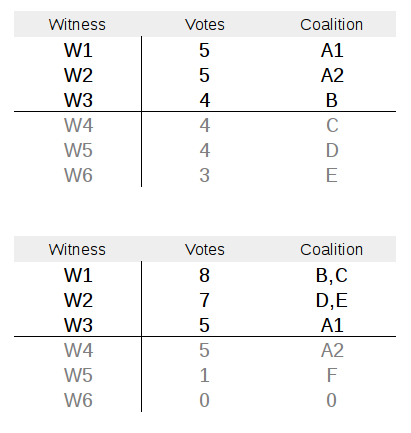Click the Witness header in top table
The image size is (411, 433).
(x=77, y=25)
